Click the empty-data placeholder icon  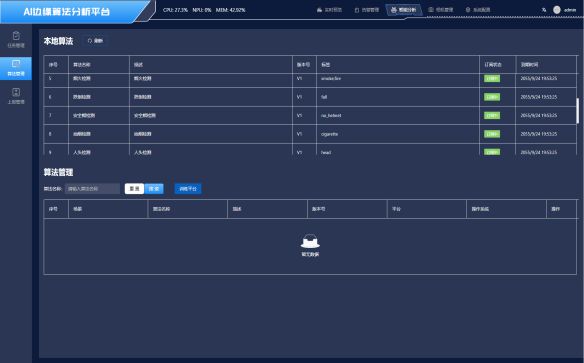click(310, 241)
